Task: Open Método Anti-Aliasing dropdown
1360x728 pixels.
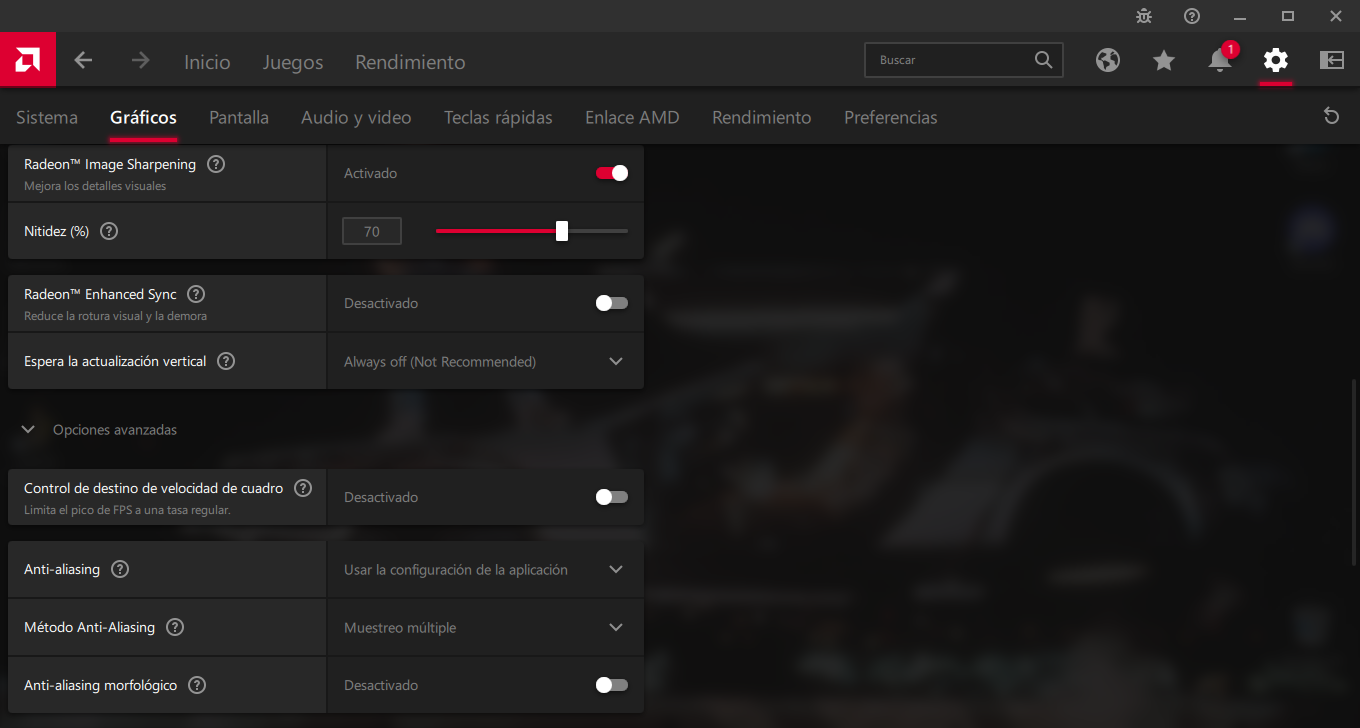Action: [485, 627]
